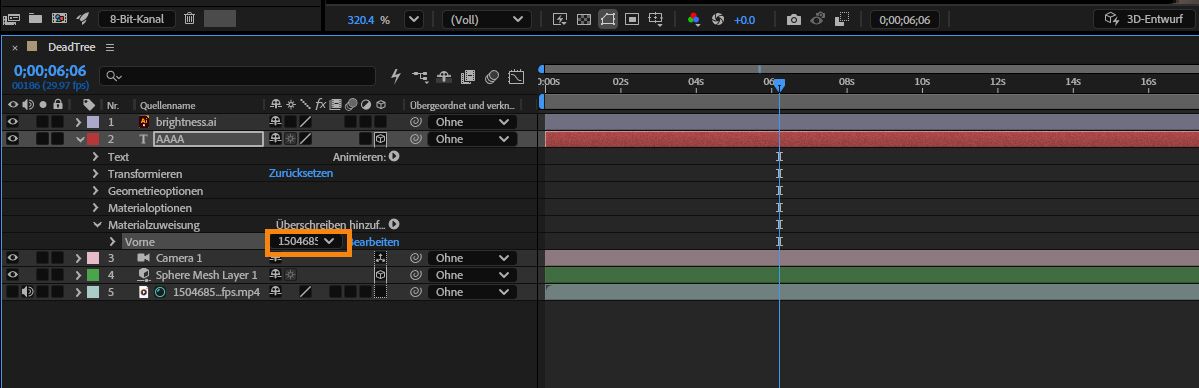The image size is (1199, 388).
Task: Open resolution (Voll) dropdown
Action: (486, 20)
